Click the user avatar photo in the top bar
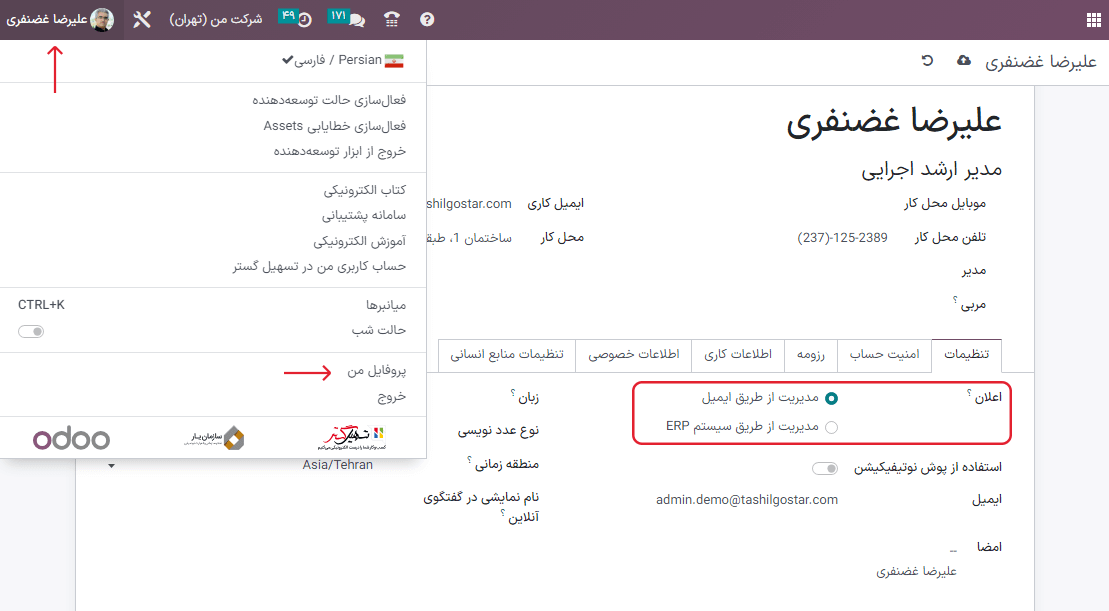1109x611 pixels. (99, 18)
